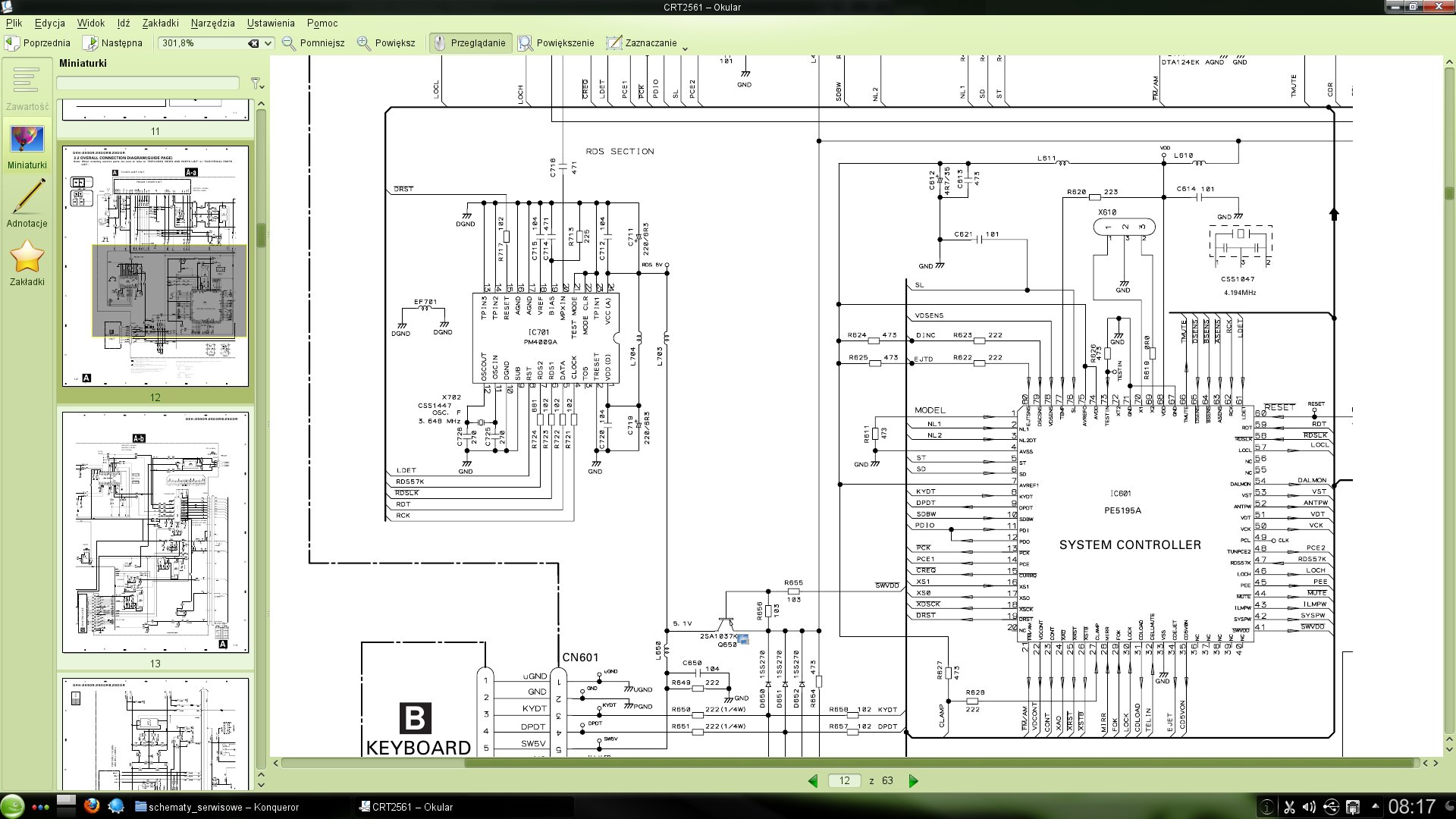Image resolution: width=1456 pixels, height=819 pixels.
Task: Open the Zakładki menu in the menu bar
Action: 160,23
